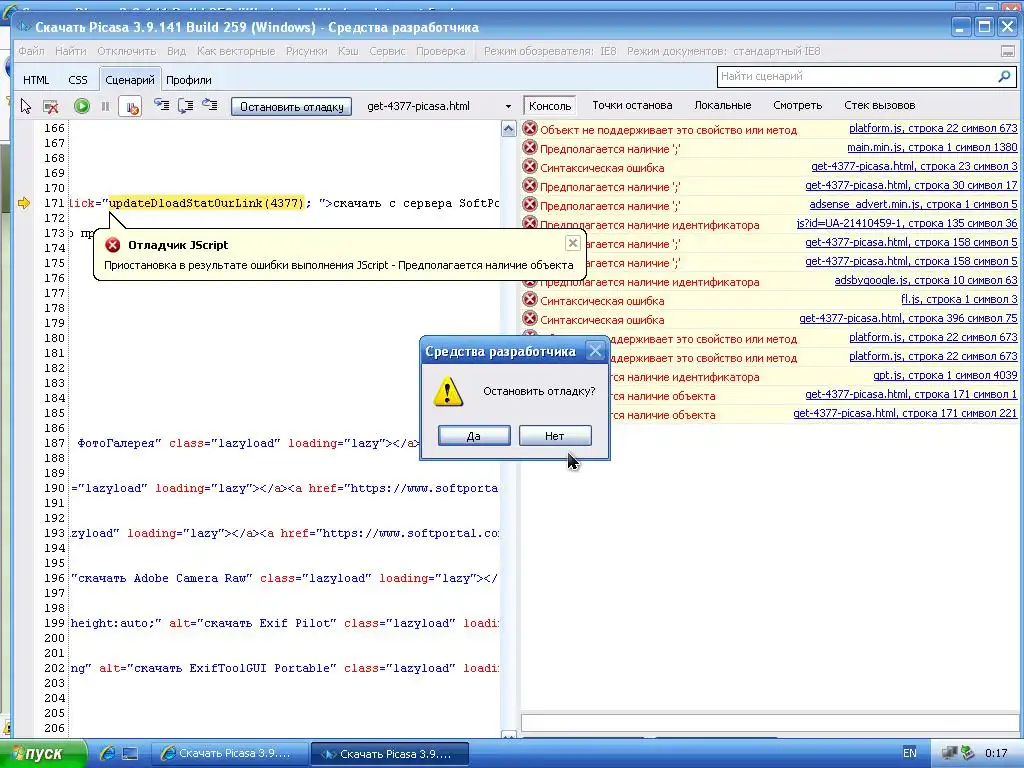Close the Отладчик JScript tooltip balloon
Viewport: 1024px width, 768px height.
click(x=573, y=244)
